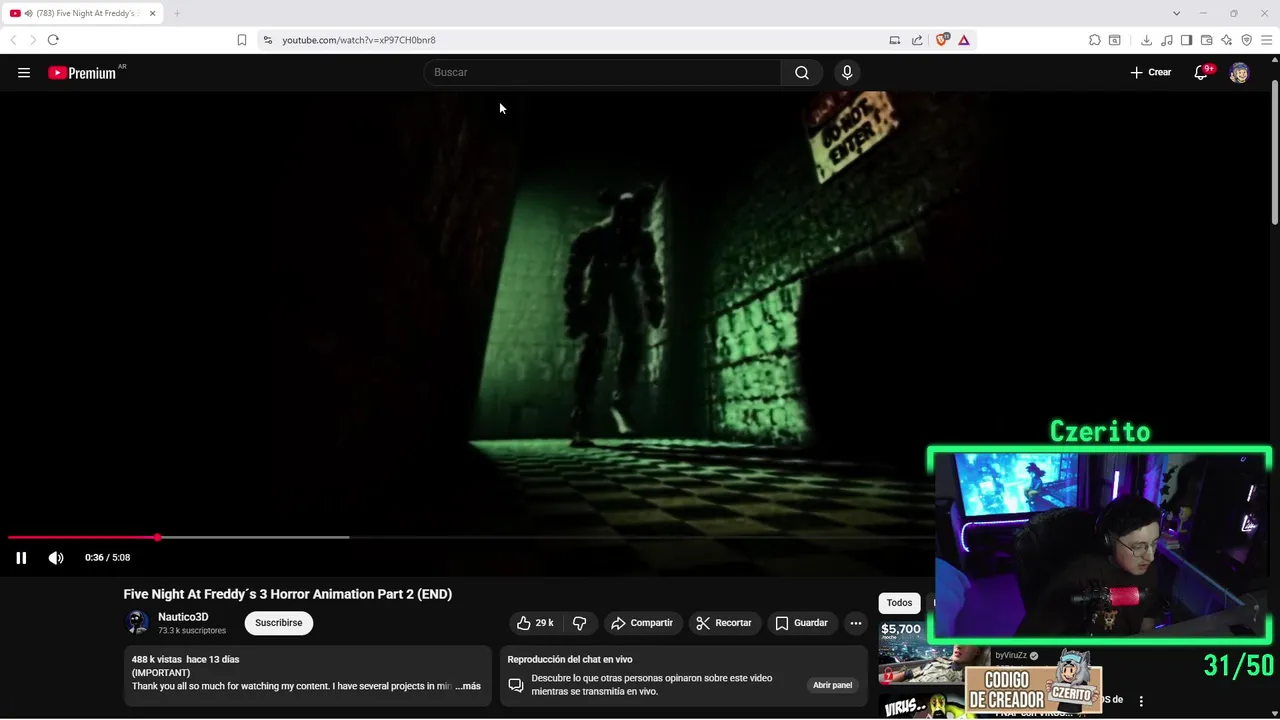The image size is (1280, 720).
Task: Open a new tab with plus
Action: coord(177,13)
